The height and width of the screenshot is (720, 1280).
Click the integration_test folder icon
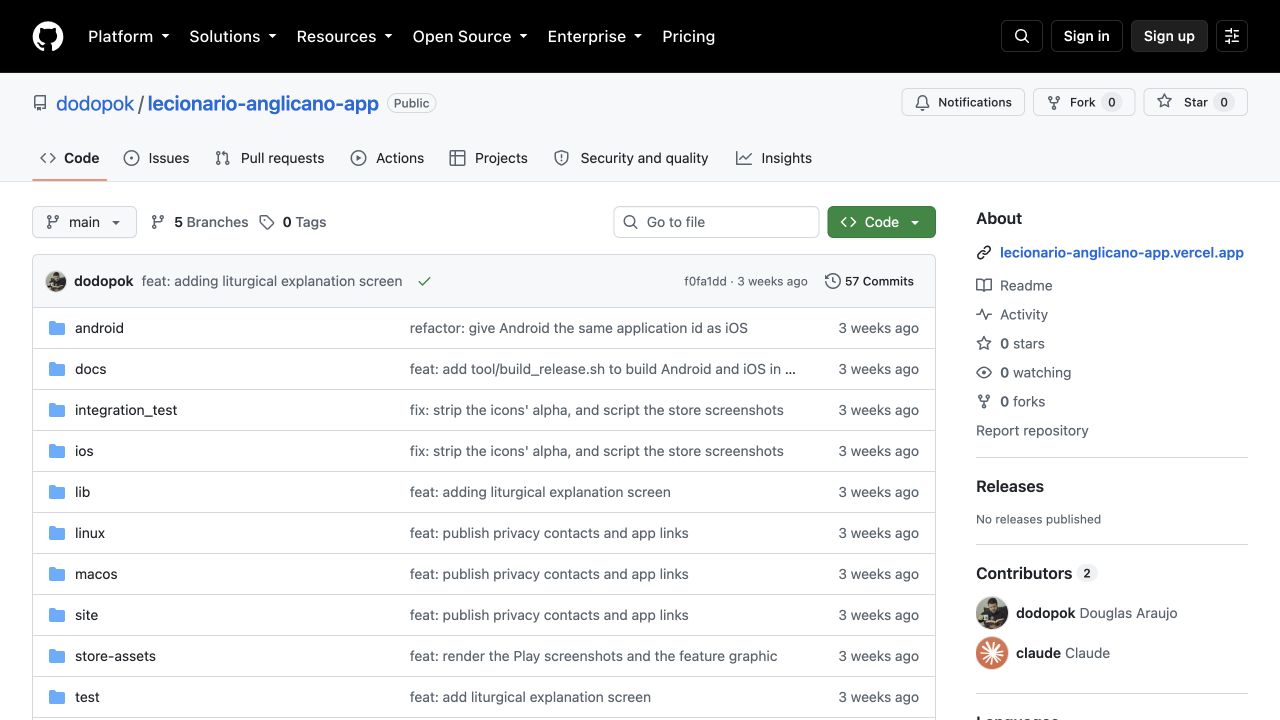57,410
